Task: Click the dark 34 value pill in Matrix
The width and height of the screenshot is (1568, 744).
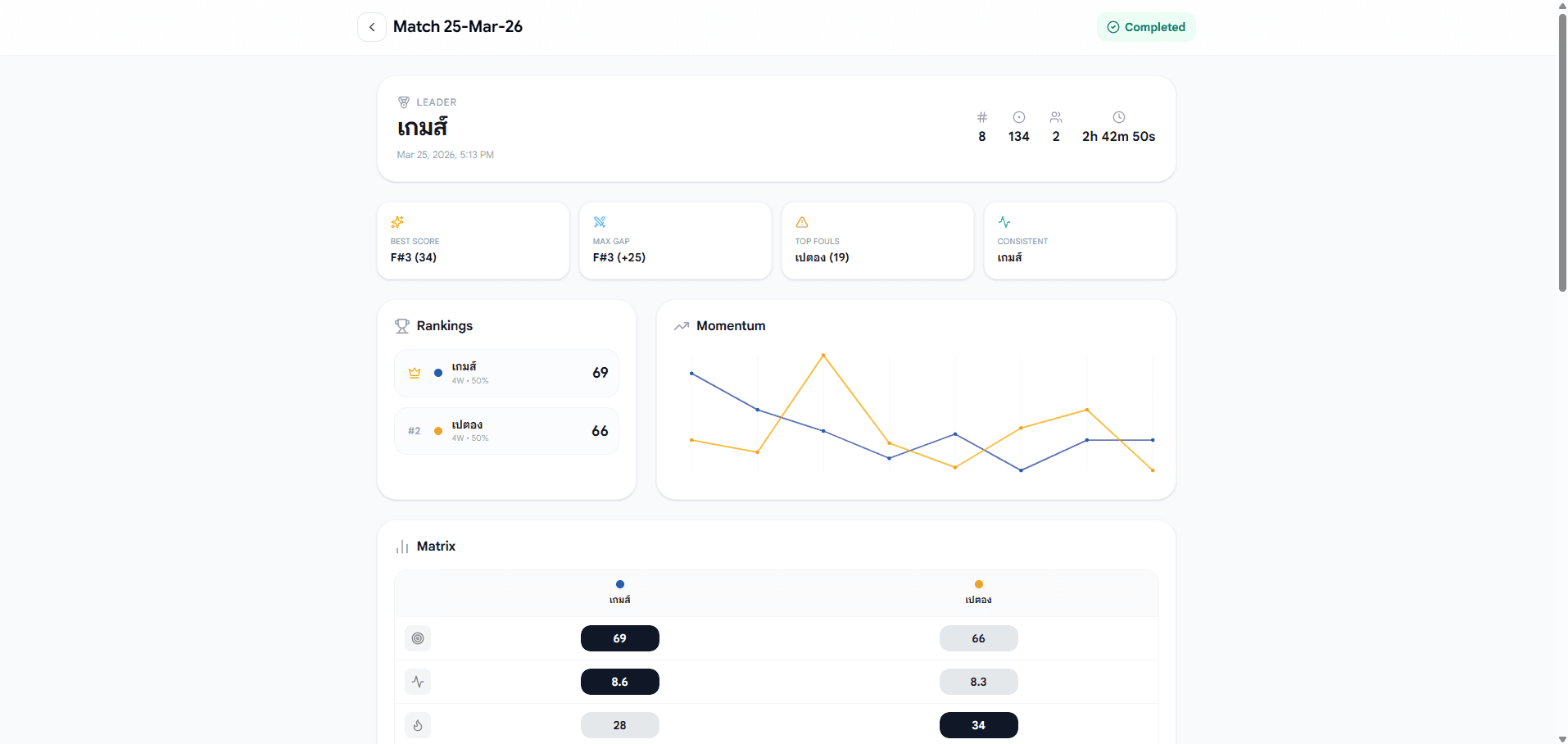Action: coord(978,725)
